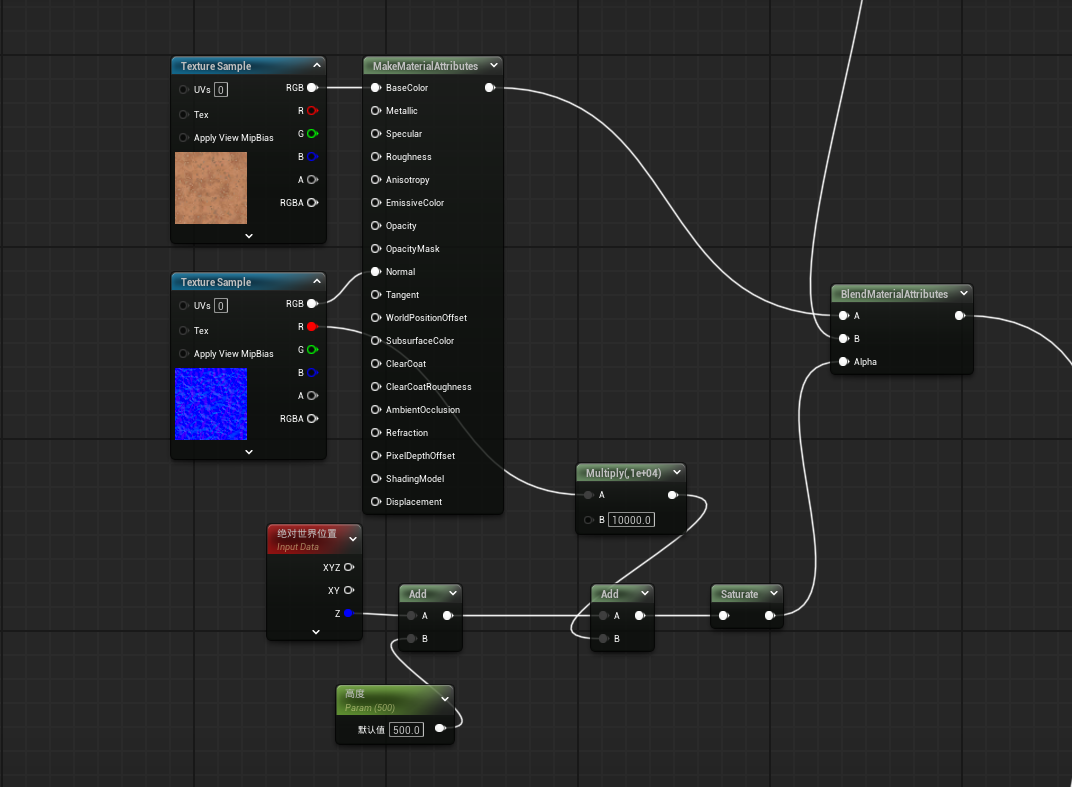The width and height of the screenshot is (1072, 787).
Task: Click the BaseColor input pin on MakeMaterialAttributes
Action: 376,88
